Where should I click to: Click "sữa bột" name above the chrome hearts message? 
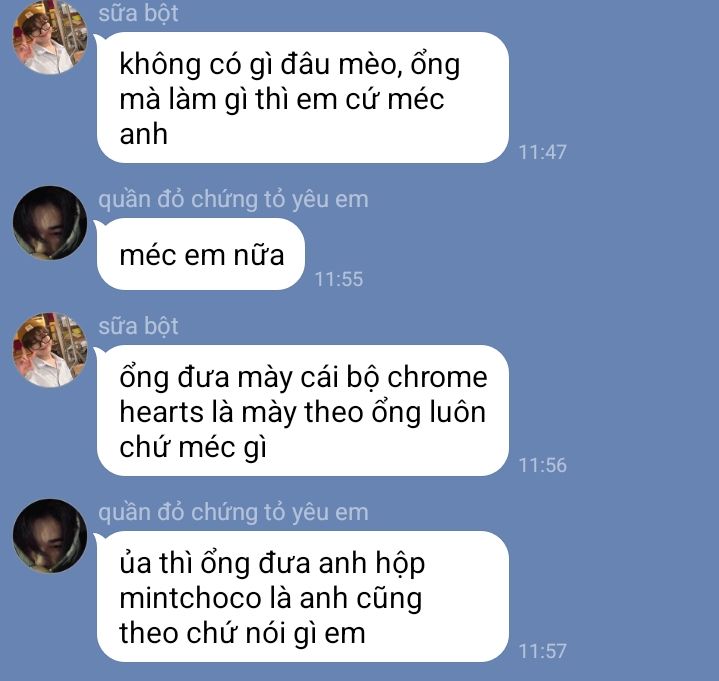click(x=138, y=326)
